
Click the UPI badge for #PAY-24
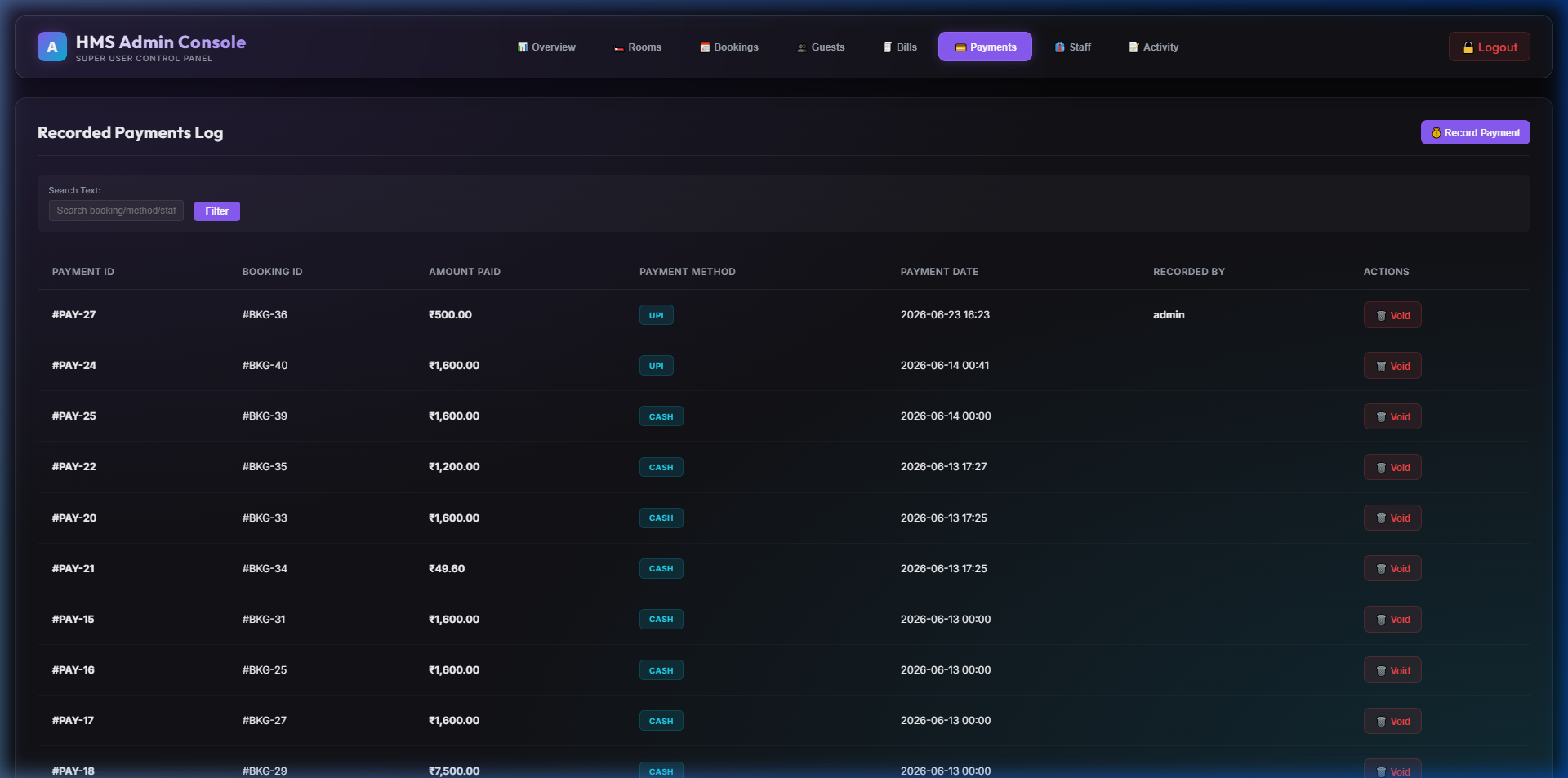click(x=657, y=366)
